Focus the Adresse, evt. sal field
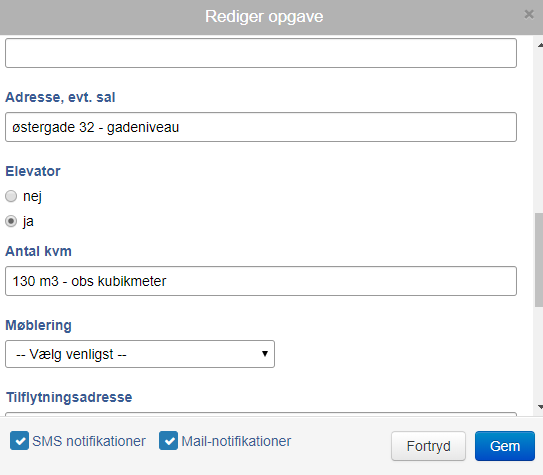543x475 pixels. tap(261, 127)
